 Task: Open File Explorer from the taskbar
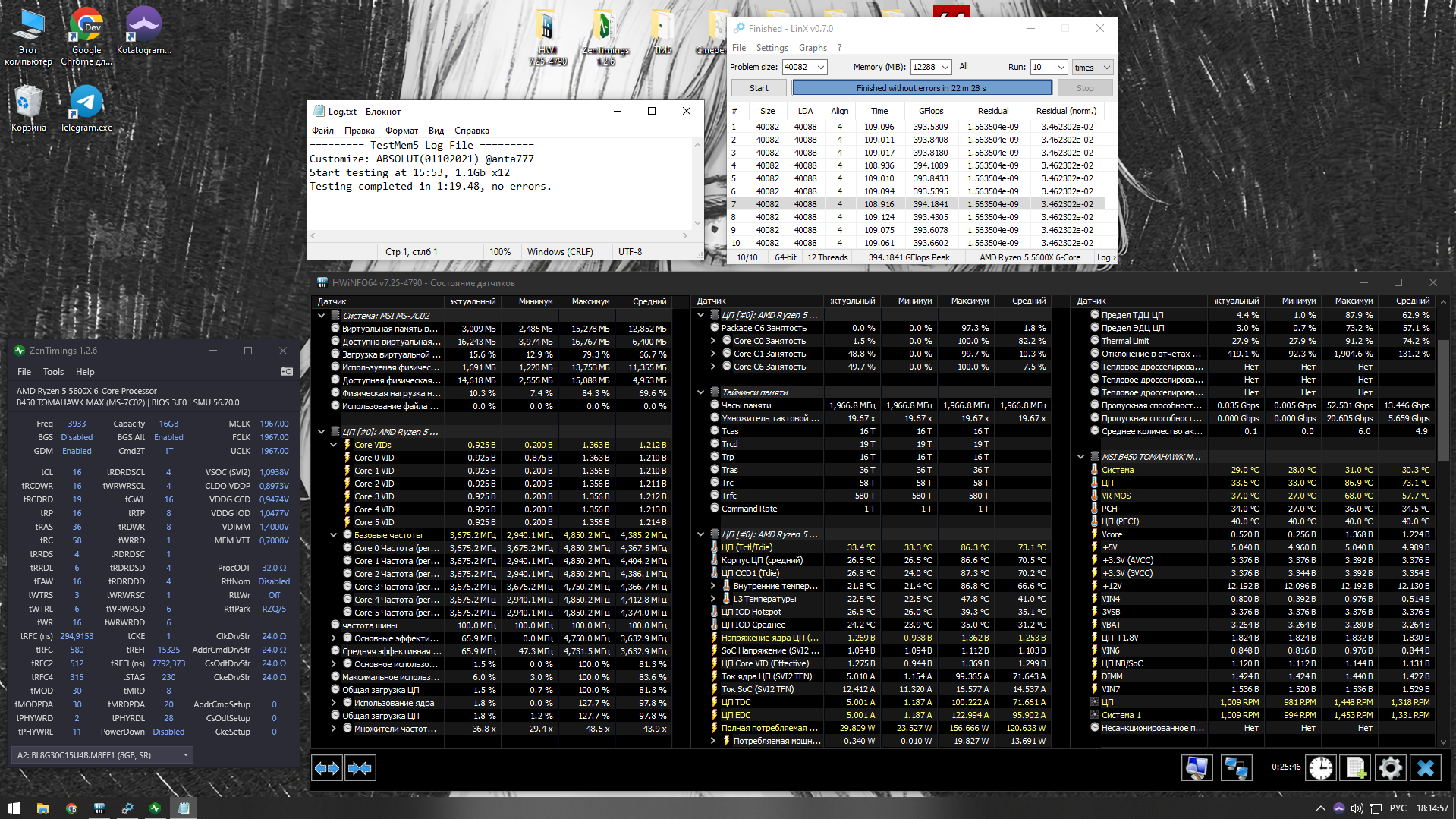pyautogui.click(x=42, y=808)
